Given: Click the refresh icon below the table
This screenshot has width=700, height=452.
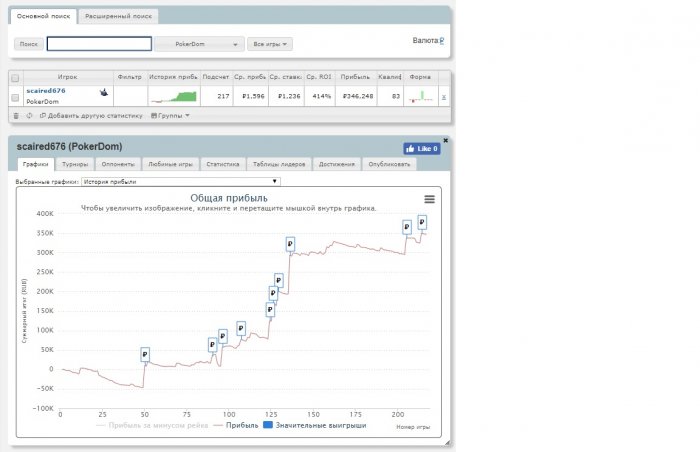Looking at the screenshot, I should coord(29,115).
